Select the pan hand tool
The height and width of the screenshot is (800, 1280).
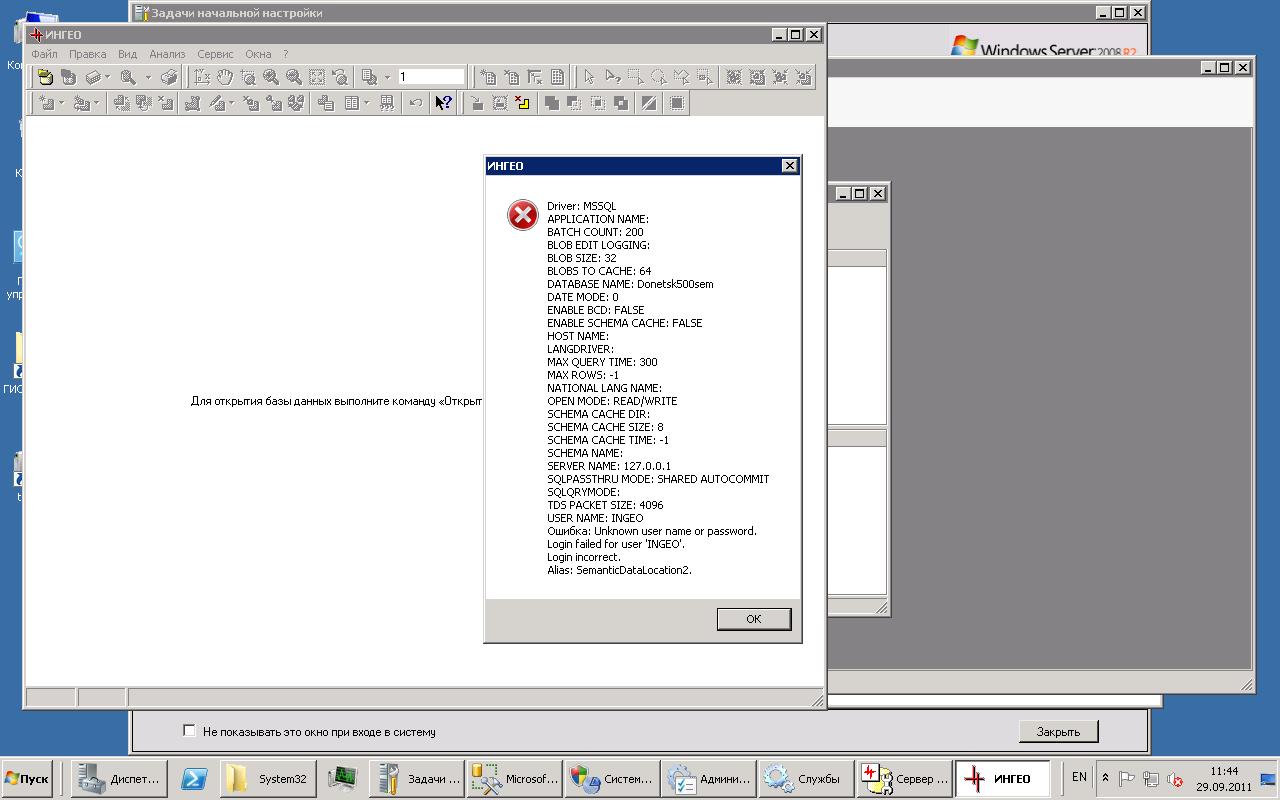[x=225, y=77]
